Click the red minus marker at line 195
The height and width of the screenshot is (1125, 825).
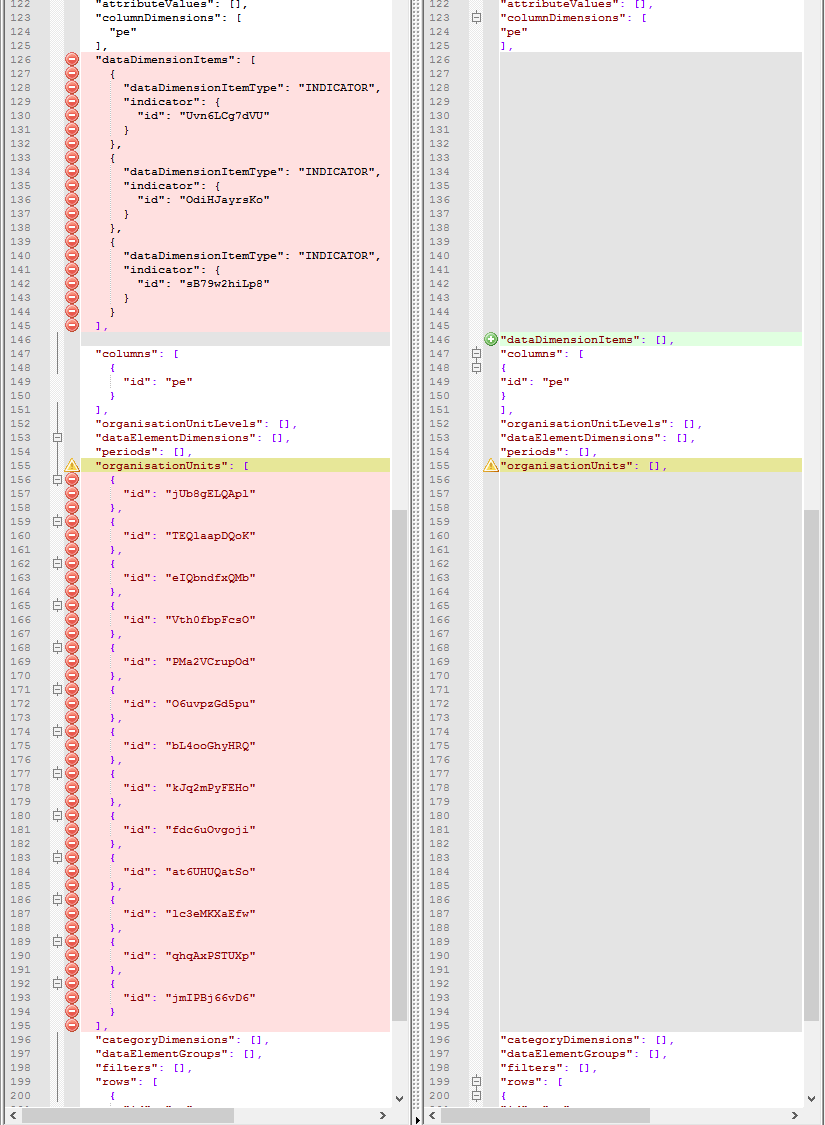(x=72, y=1026)
